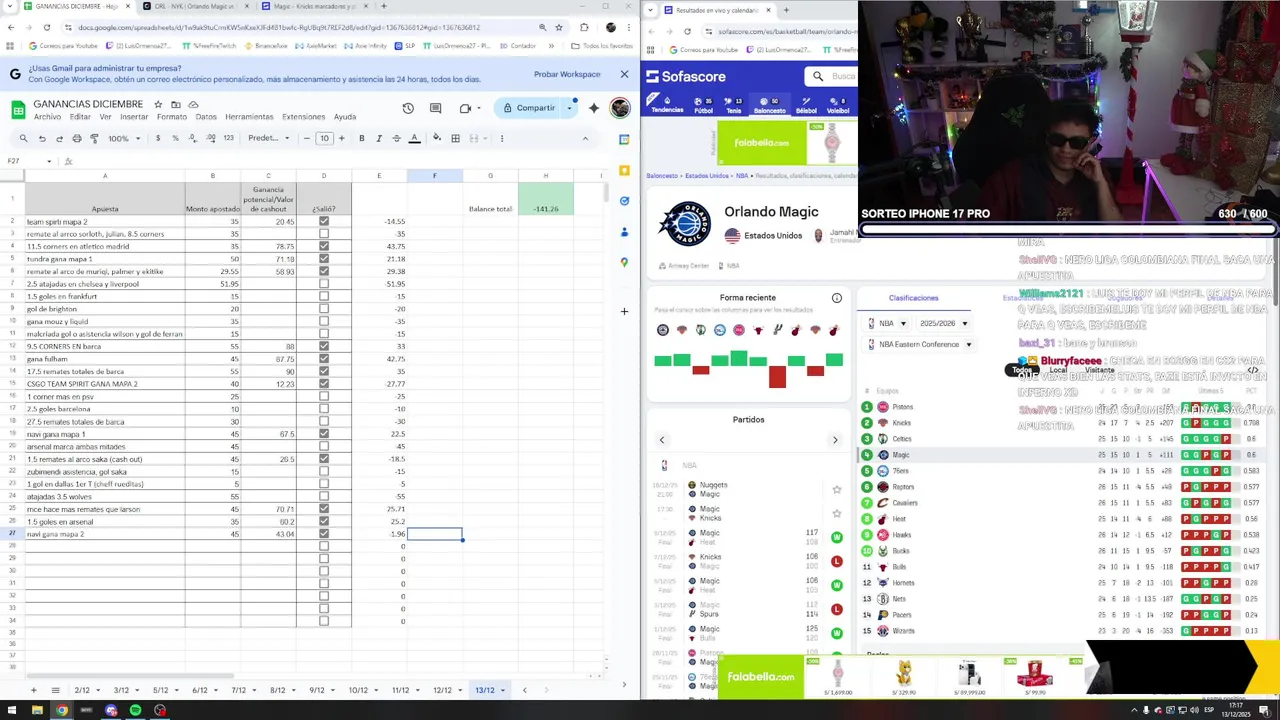1280x720 pixels.
Task: Open the Formato menu
Action: 172,117
